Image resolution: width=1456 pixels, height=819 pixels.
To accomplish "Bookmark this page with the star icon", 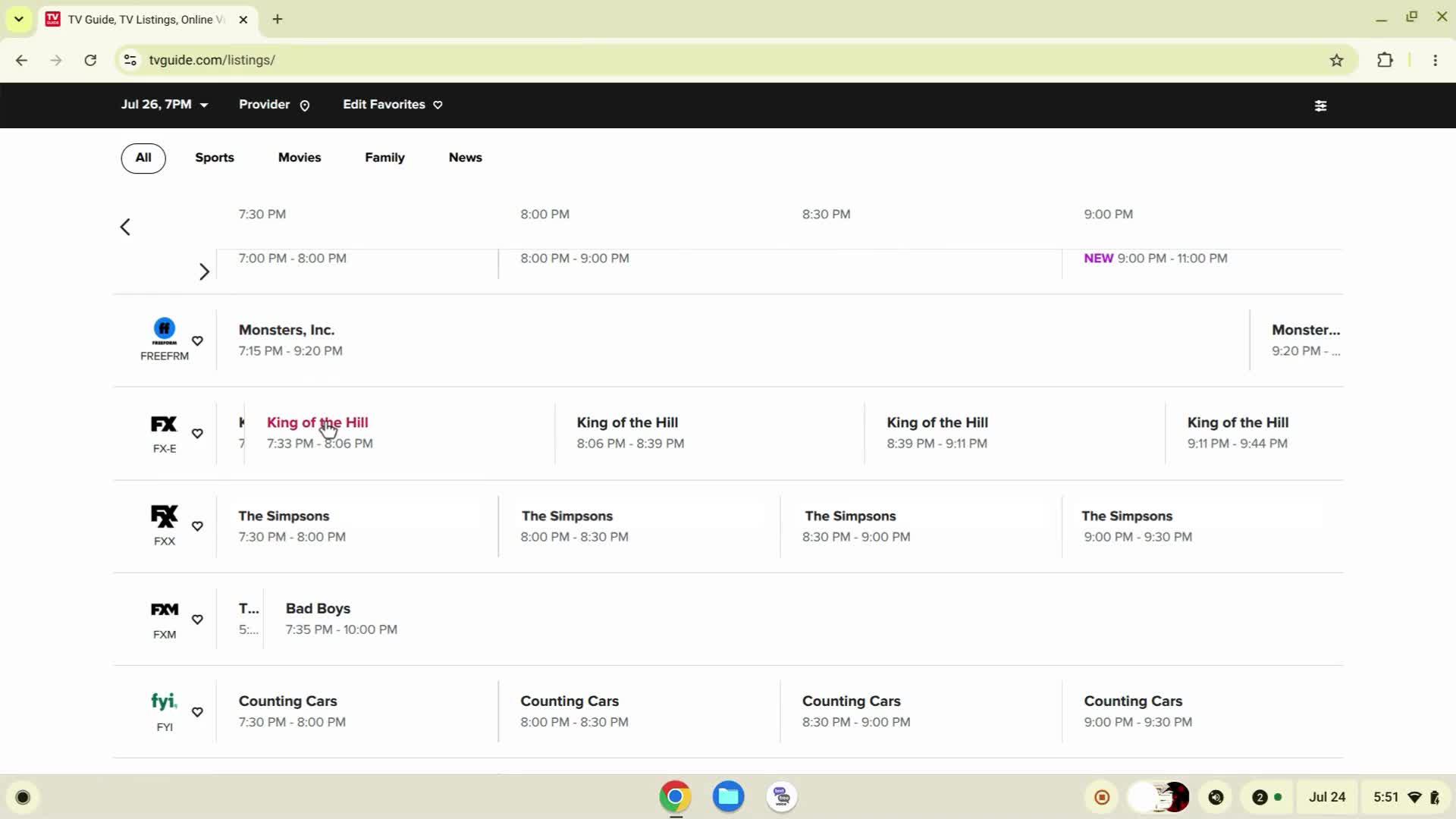I will pyautogui.click(x=1336, y=60).
